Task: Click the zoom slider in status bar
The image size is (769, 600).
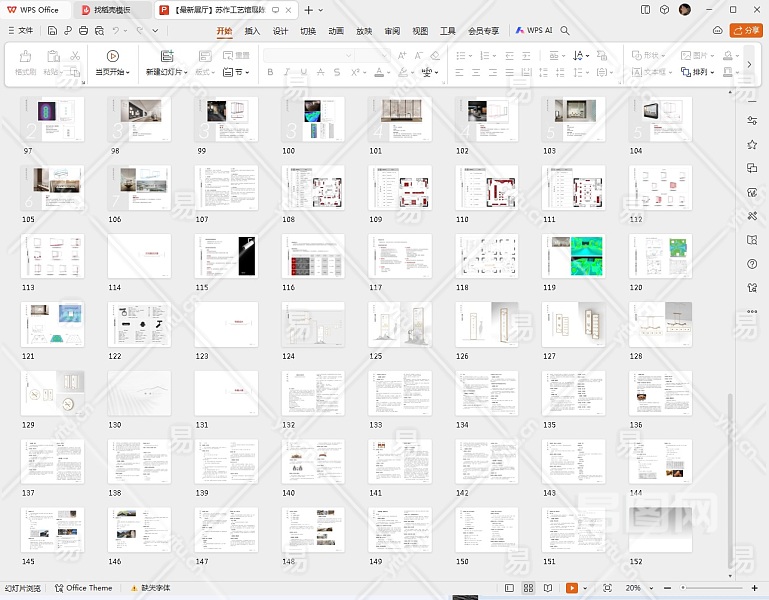Action: pyautogui.click(x=710, y=588)
